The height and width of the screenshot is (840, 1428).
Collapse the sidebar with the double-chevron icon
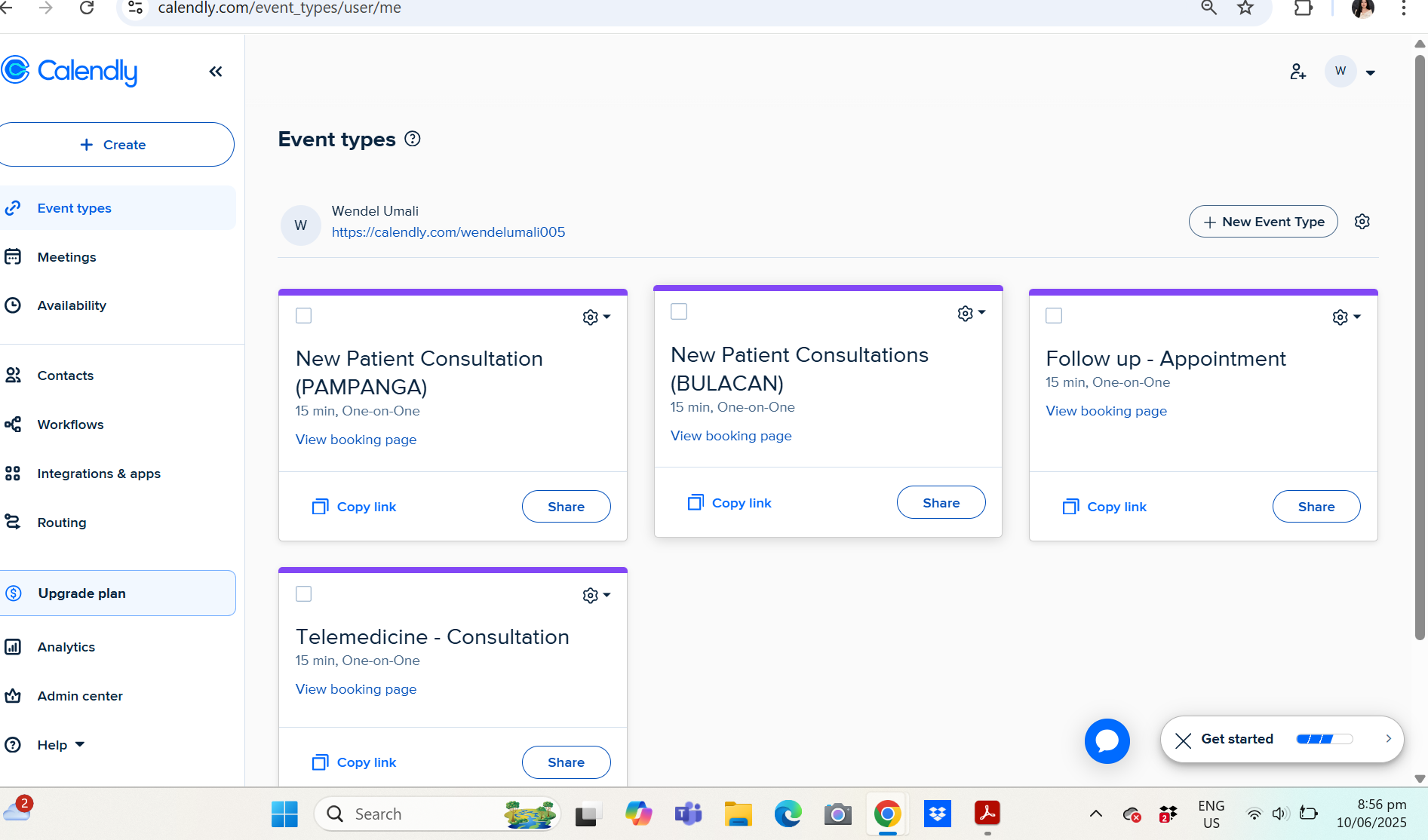[216, 72]
